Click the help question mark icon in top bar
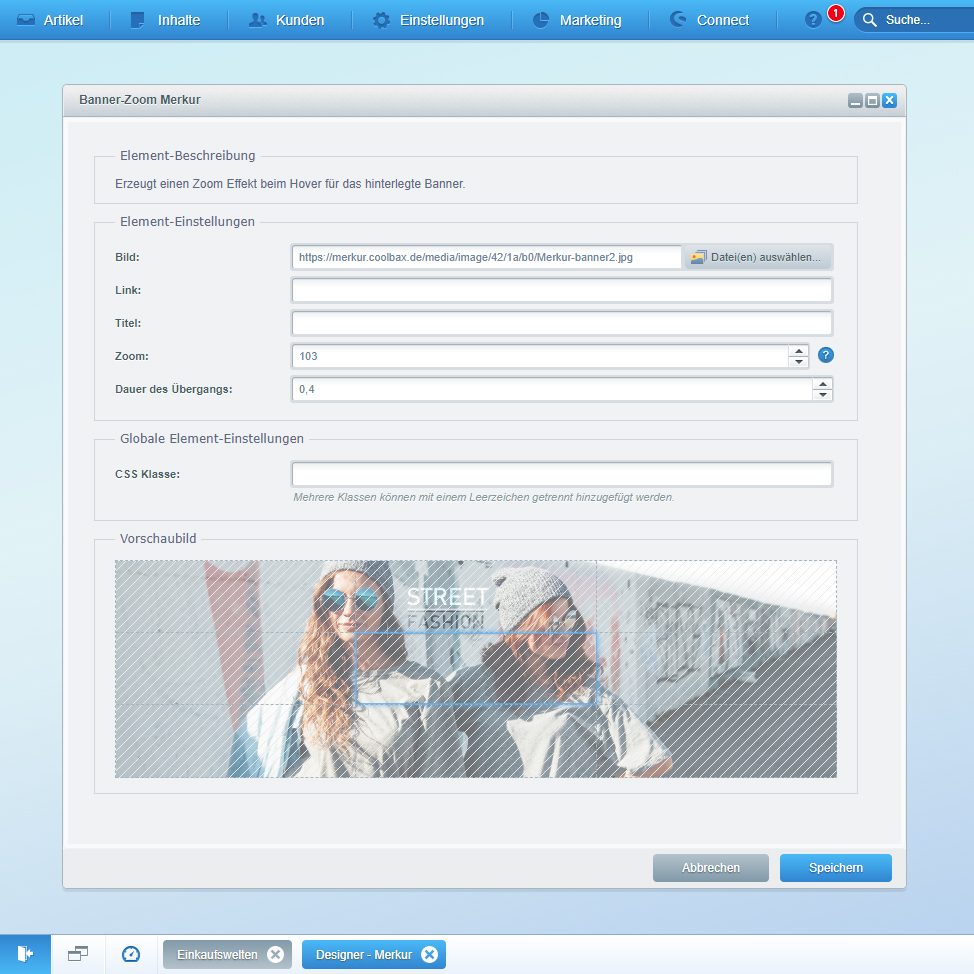The width and height of the screenshot is (974, 974). (813, 20)
